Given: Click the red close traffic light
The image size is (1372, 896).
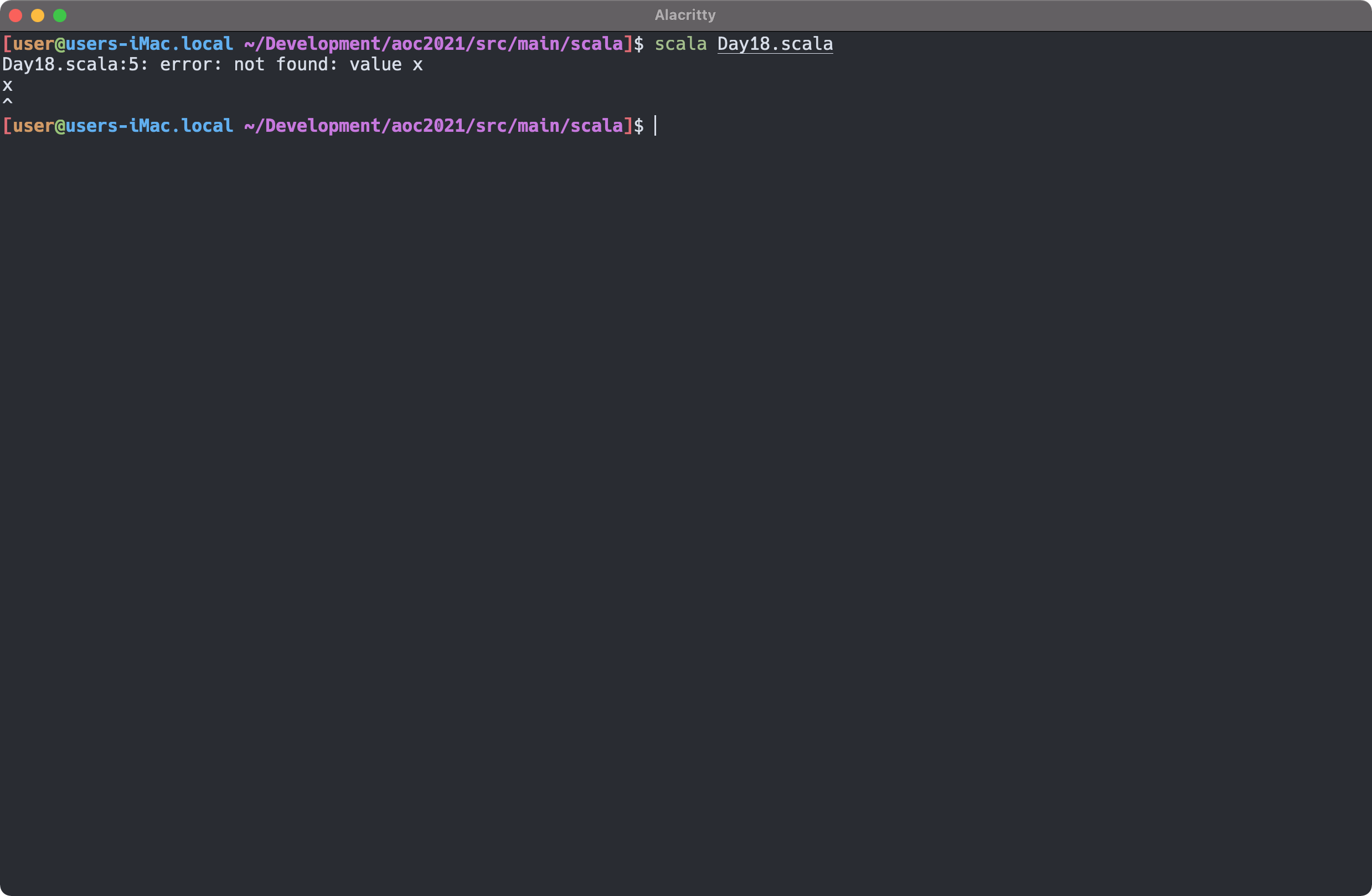Looking at the screenshot, I should pyautogui.click(x=16, y=16).
